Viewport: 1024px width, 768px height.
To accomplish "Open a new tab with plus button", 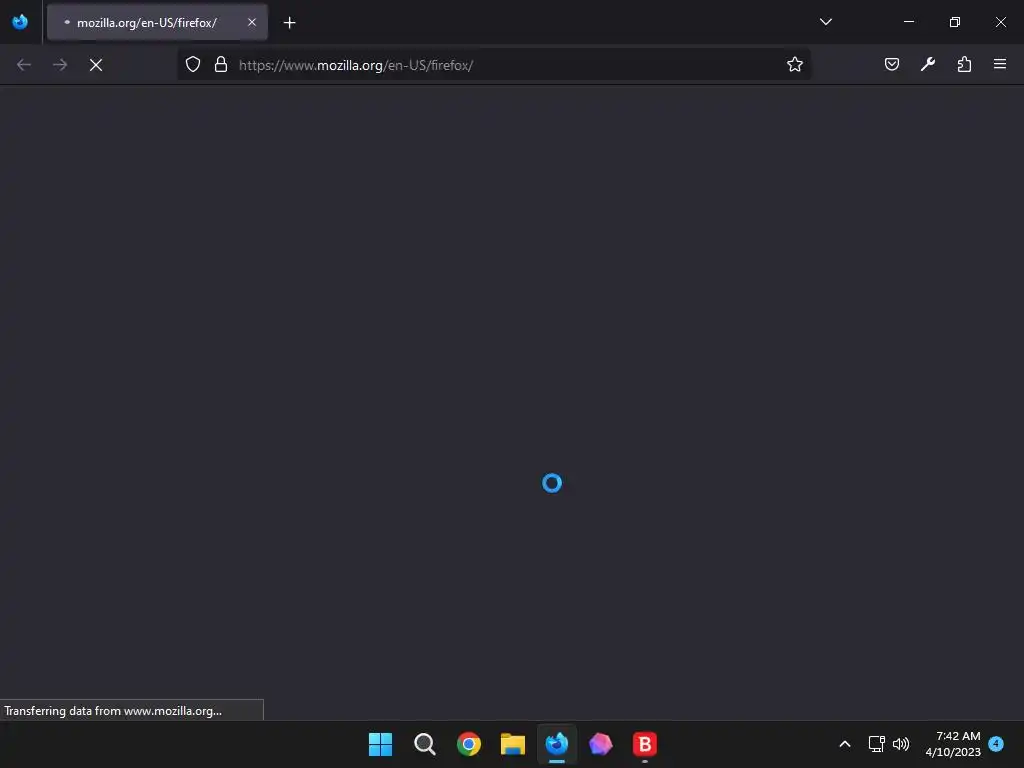I will point(290,23).
